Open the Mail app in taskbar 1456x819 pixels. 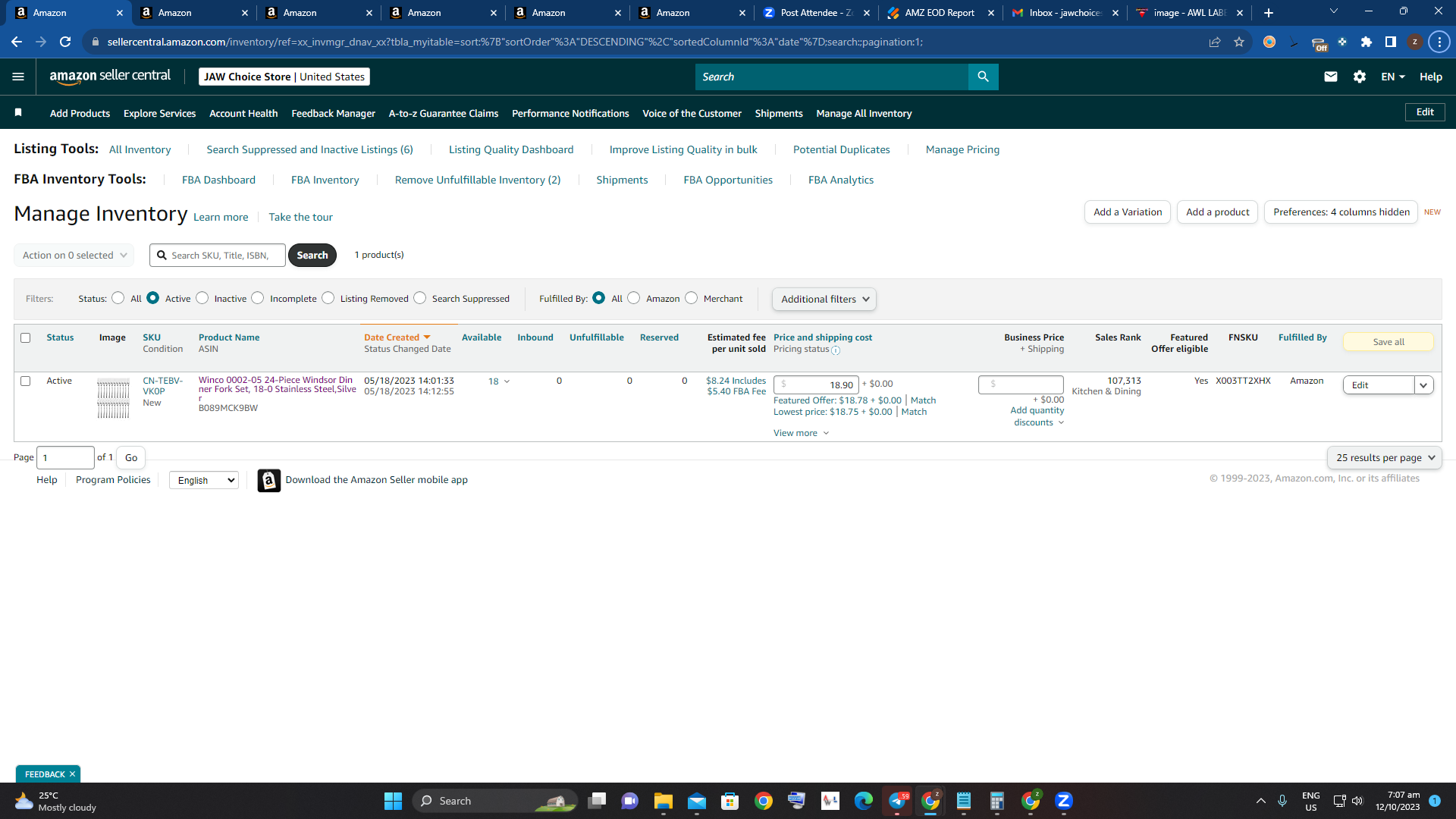696,801
